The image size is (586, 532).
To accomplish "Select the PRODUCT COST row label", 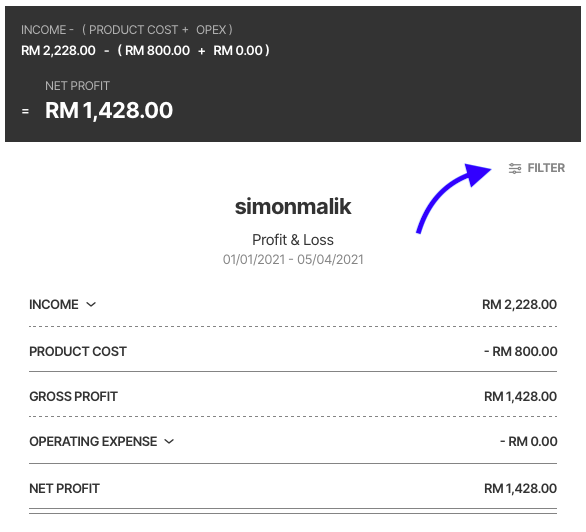I will (78, 352).
